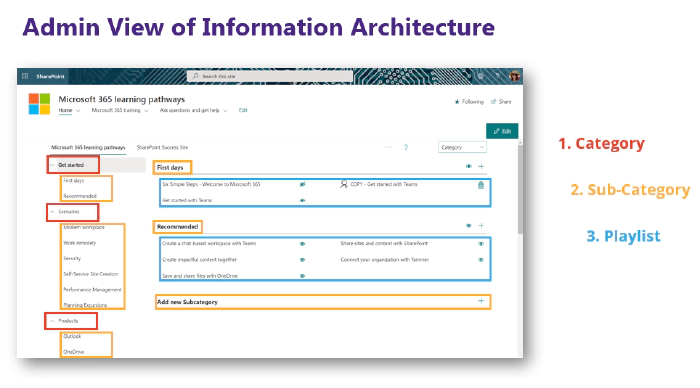Select Work remotely subcategory
Image resolution: width=700 pixels, height=388 pixels.
[79, 243]
